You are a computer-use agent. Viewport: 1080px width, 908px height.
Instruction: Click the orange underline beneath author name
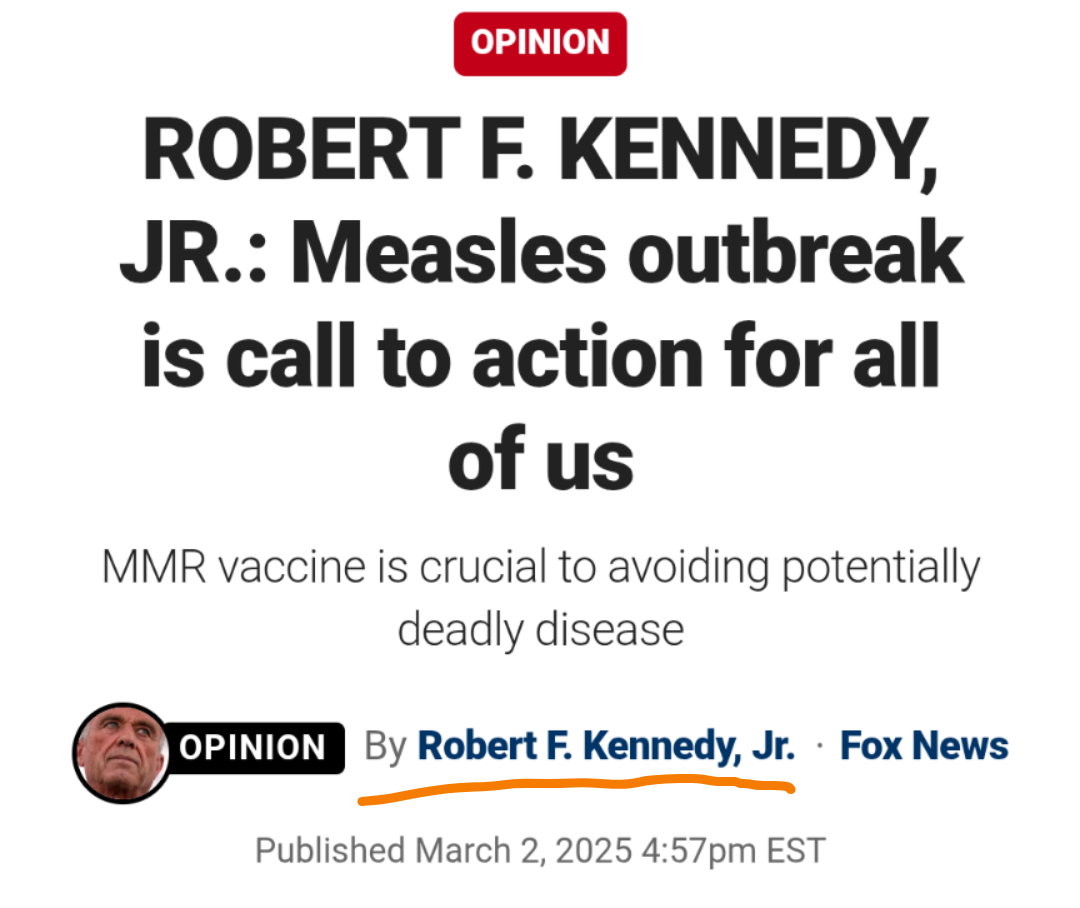[576, 786]
